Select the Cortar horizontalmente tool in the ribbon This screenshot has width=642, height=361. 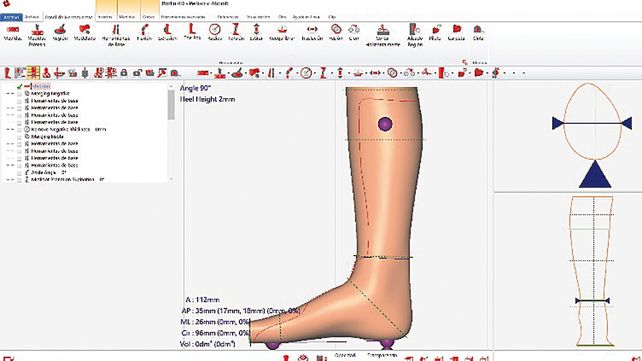(382, 35)
